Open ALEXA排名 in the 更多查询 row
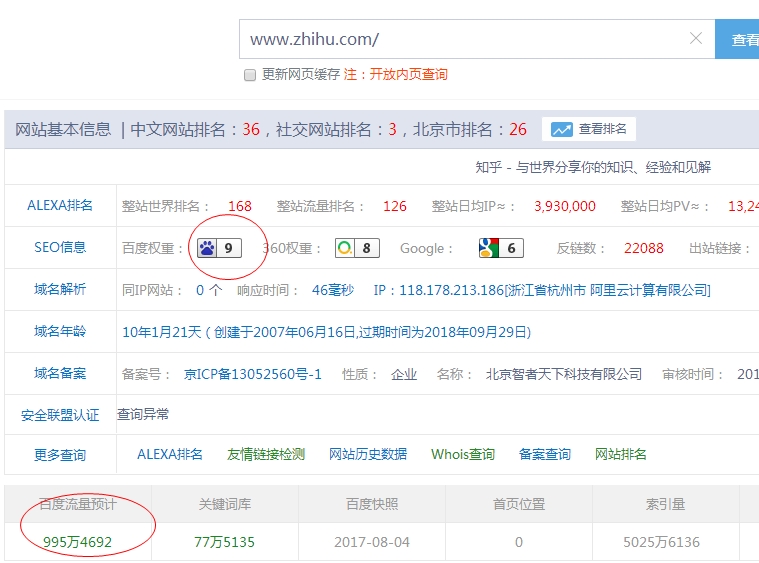The height and width of the screenshot is (563, 759). 169,454
